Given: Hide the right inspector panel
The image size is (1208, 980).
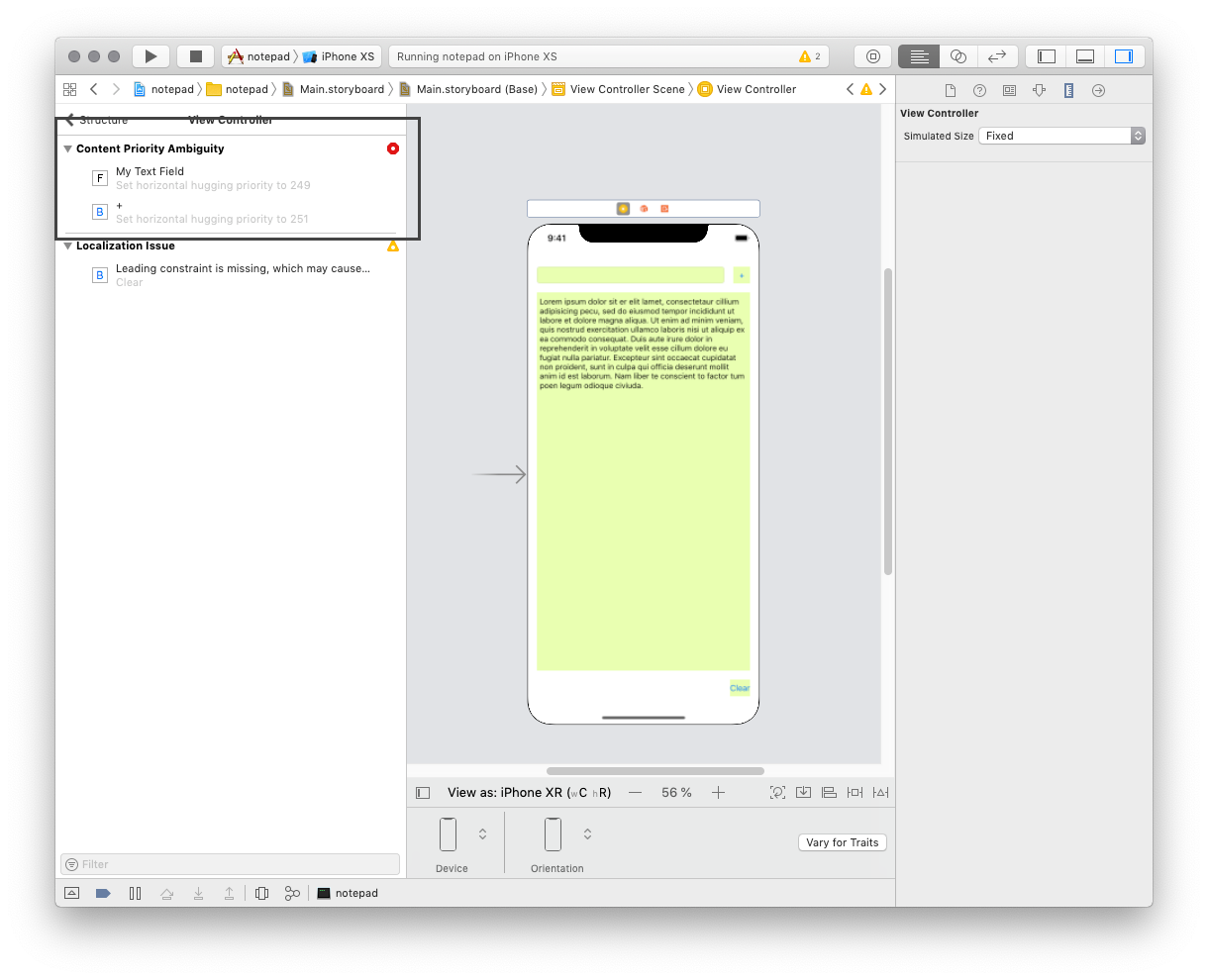Looking at the screenshot, I should 1123,56.
